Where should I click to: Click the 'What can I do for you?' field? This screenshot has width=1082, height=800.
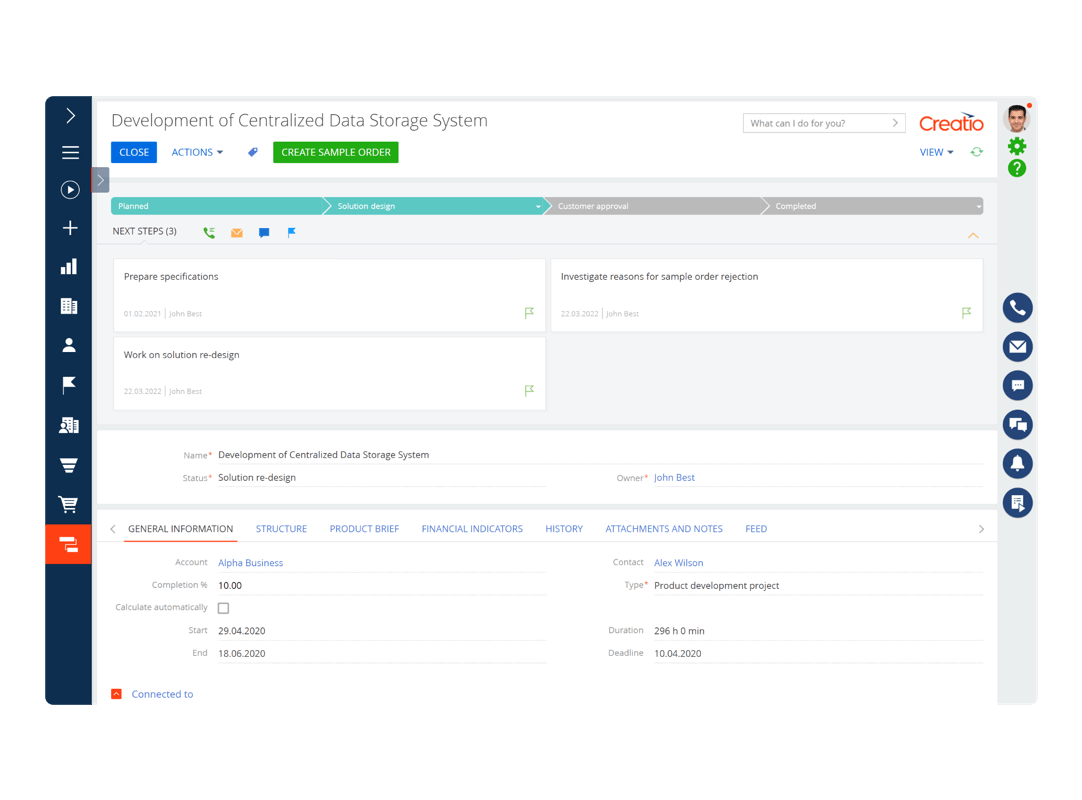(824, 123)
